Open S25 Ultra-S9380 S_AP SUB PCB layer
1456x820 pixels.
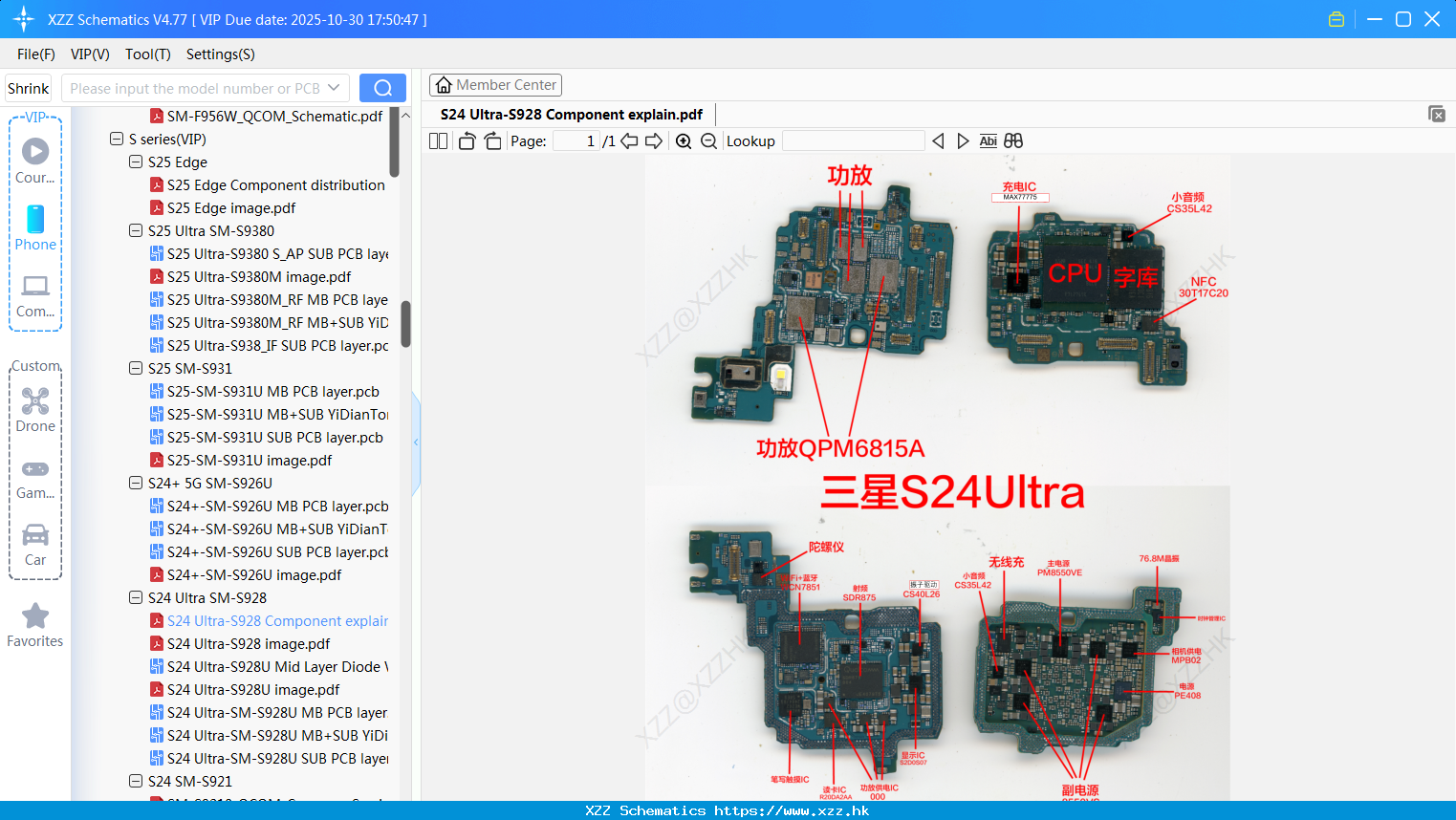270,253
